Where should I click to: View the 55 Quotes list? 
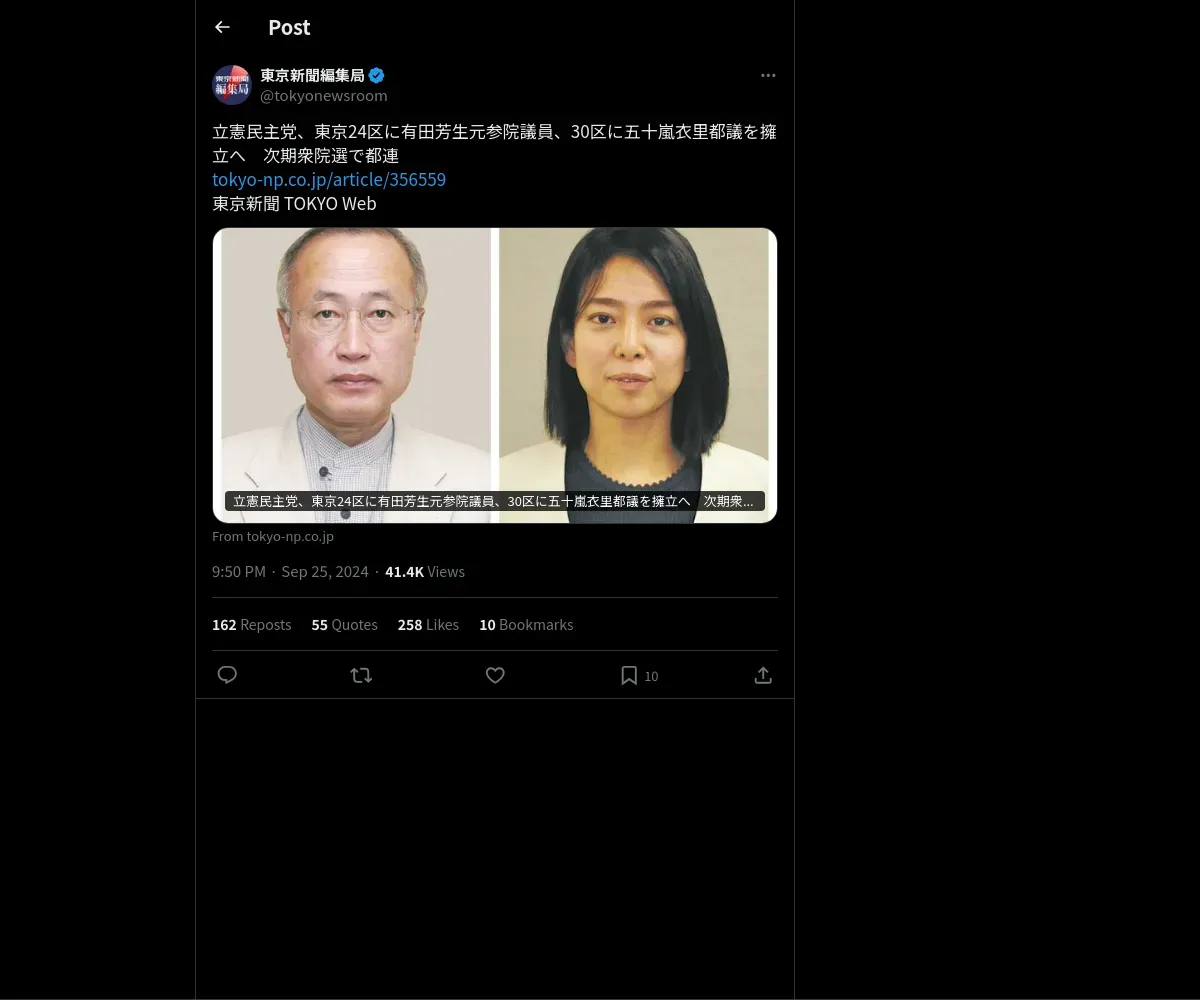[345, 625]
